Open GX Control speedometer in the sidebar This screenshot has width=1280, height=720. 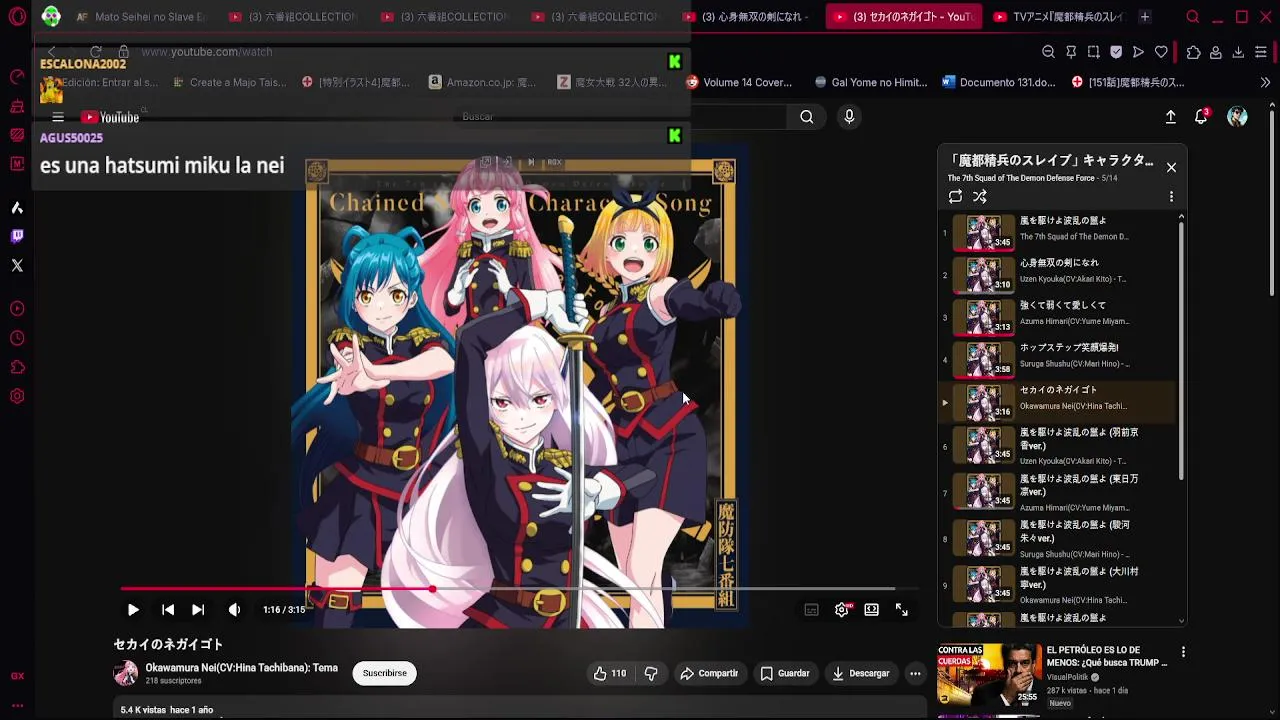pos(17,77)
